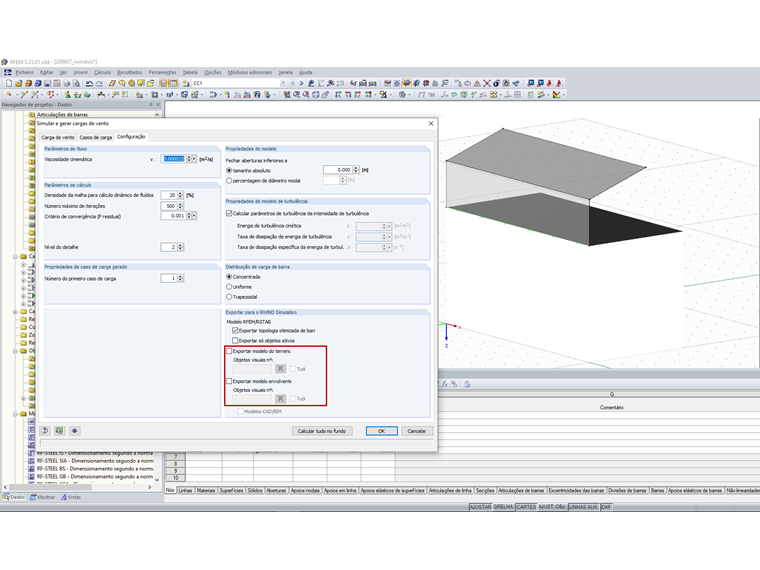Click the Save disk icon
This screenshot has width=760, height=570.
48,83
